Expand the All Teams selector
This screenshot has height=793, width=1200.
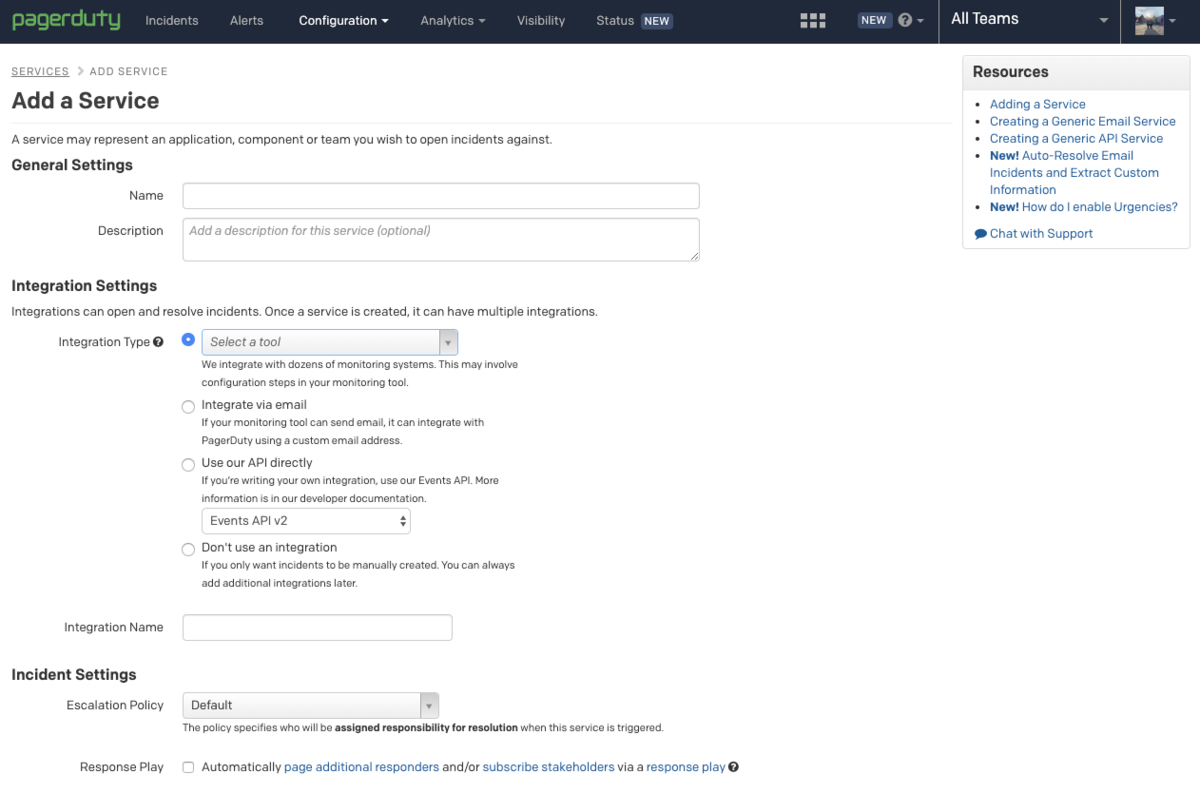pos(1030,20)
